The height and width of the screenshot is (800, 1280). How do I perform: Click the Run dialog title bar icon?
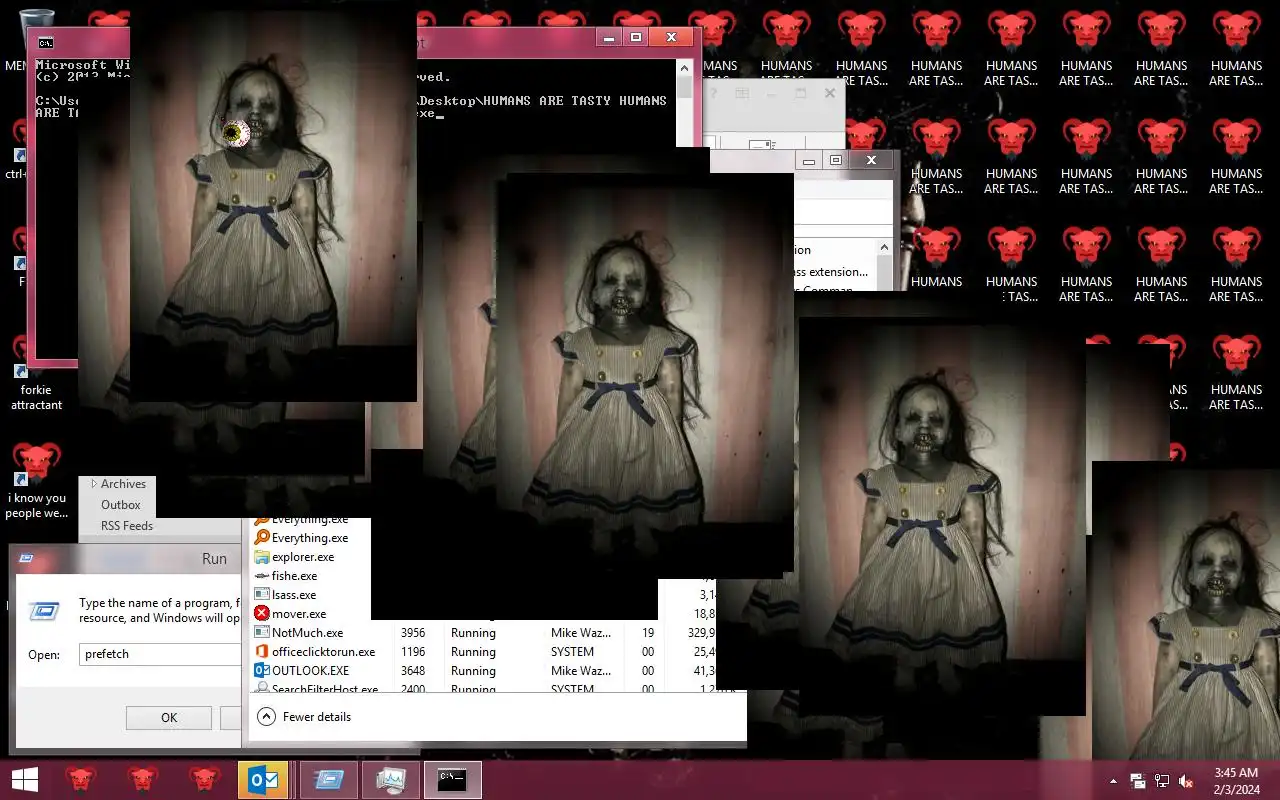[26, 559]
